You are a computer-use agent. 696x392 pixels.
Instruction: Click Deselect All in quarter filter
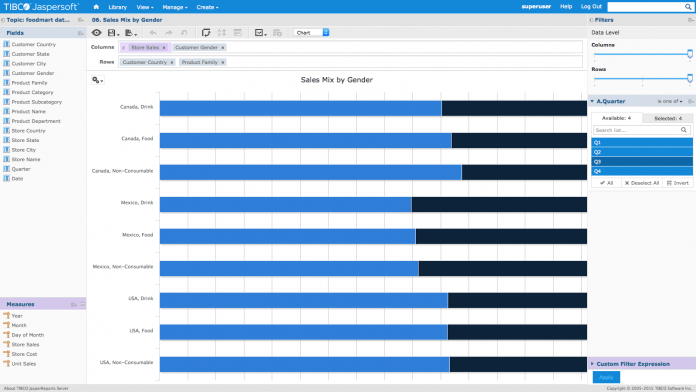(642, 183)
